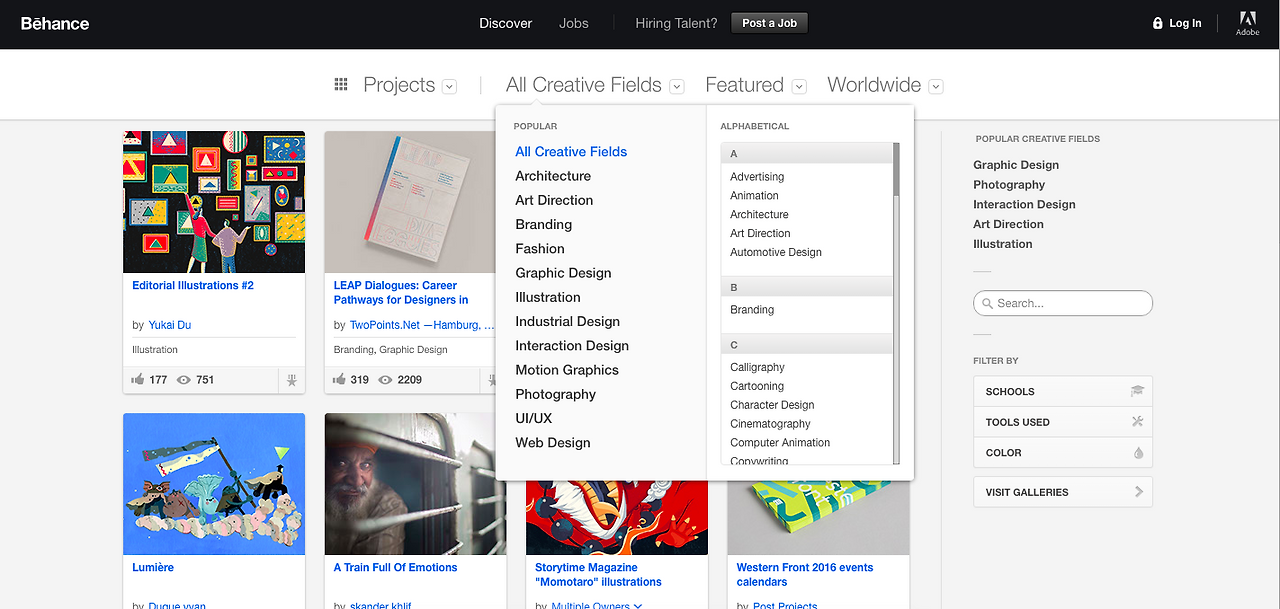Click the Post a Job button
This screenshot has height=609, width=1280.
coord(769,22)
